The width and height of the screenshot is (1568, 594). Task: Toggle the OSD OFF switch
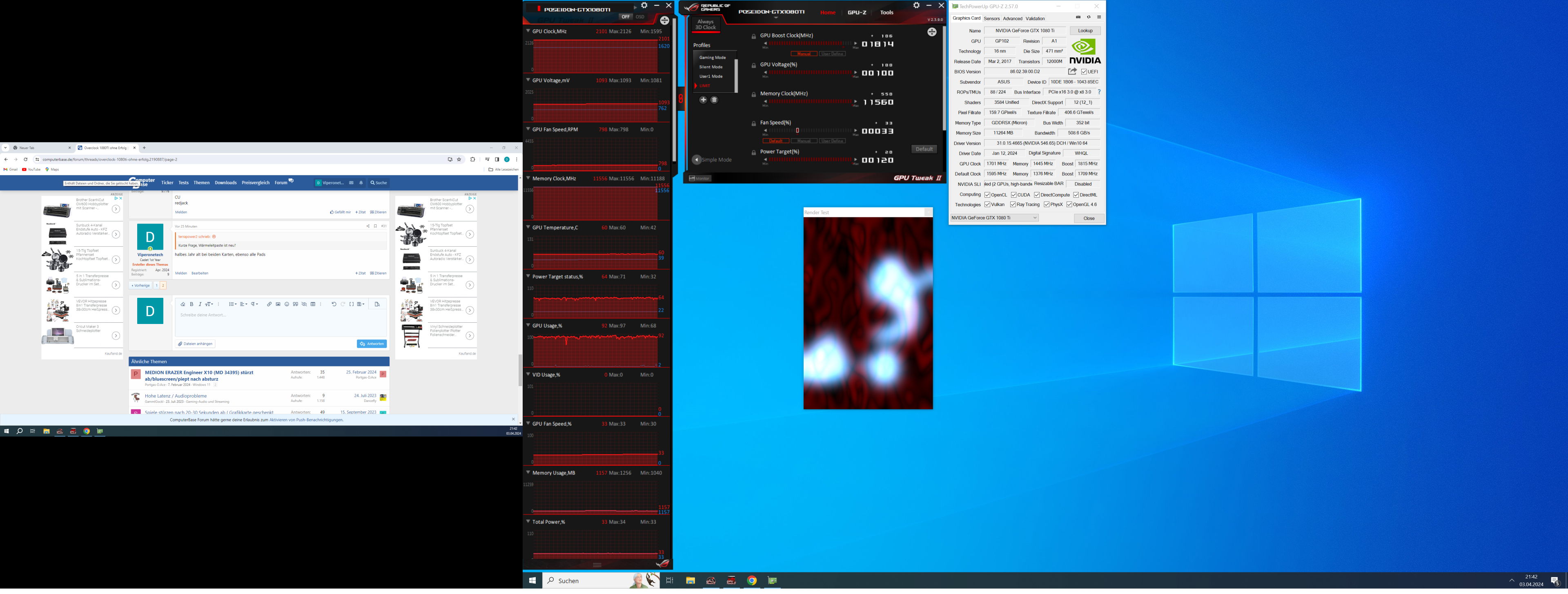(625, 17)
